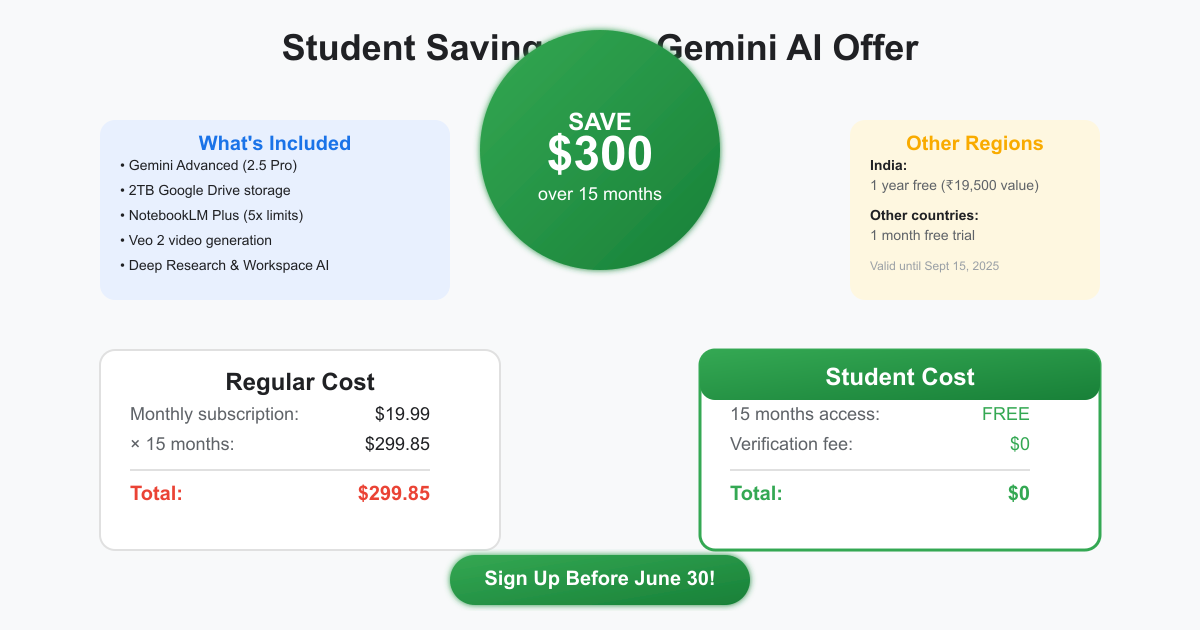This screenshot has height=630, width=1200.
Task: Click the Sign Up Before June 30 button
Action: [x=599, y=579]
